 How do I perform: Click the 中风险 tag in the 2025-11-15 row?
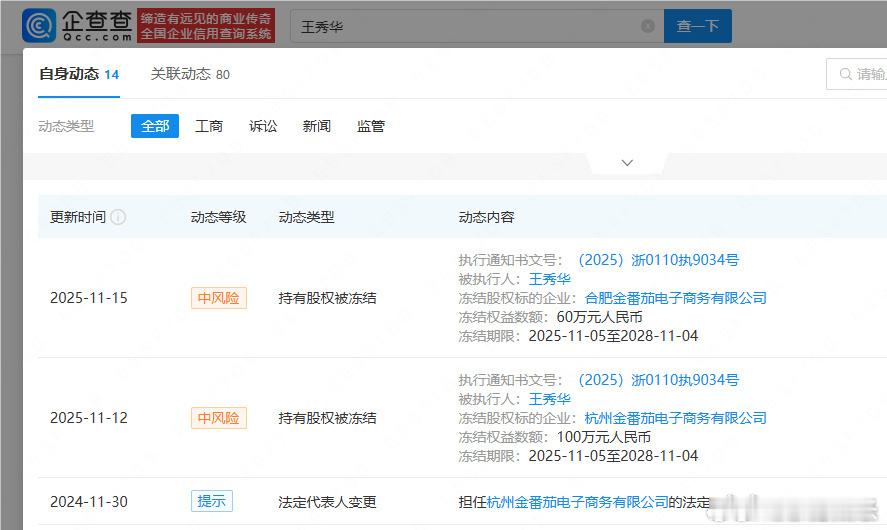coord(219,298)
